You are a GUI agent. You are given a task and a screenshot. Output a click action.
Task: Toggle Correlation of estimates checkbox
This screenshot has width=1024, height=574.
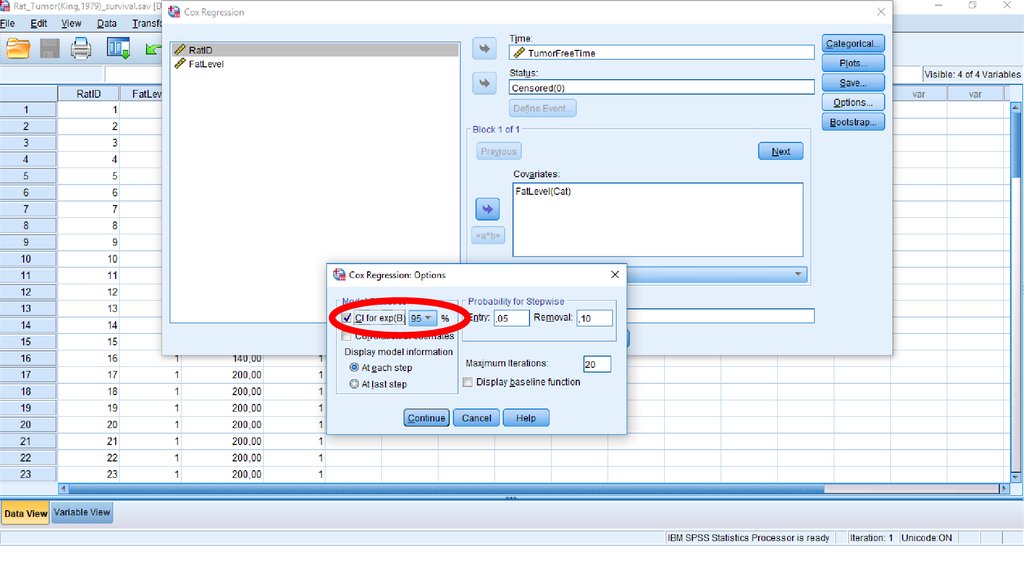point(346,336)
